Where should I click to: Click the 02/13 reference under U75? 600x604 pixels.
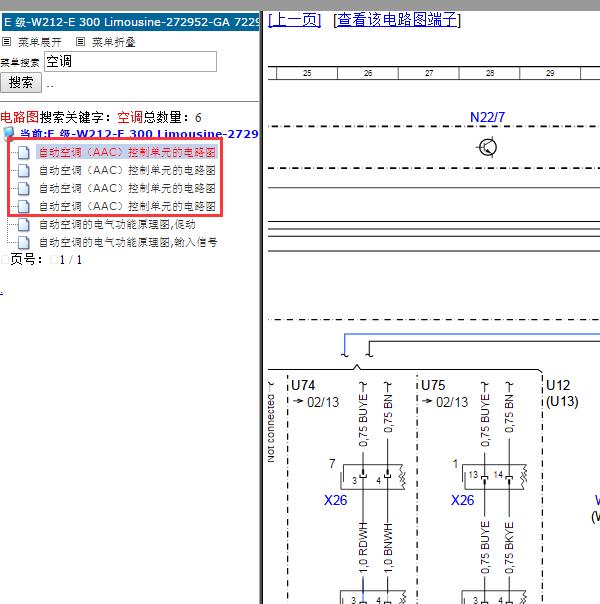[452, 402]
